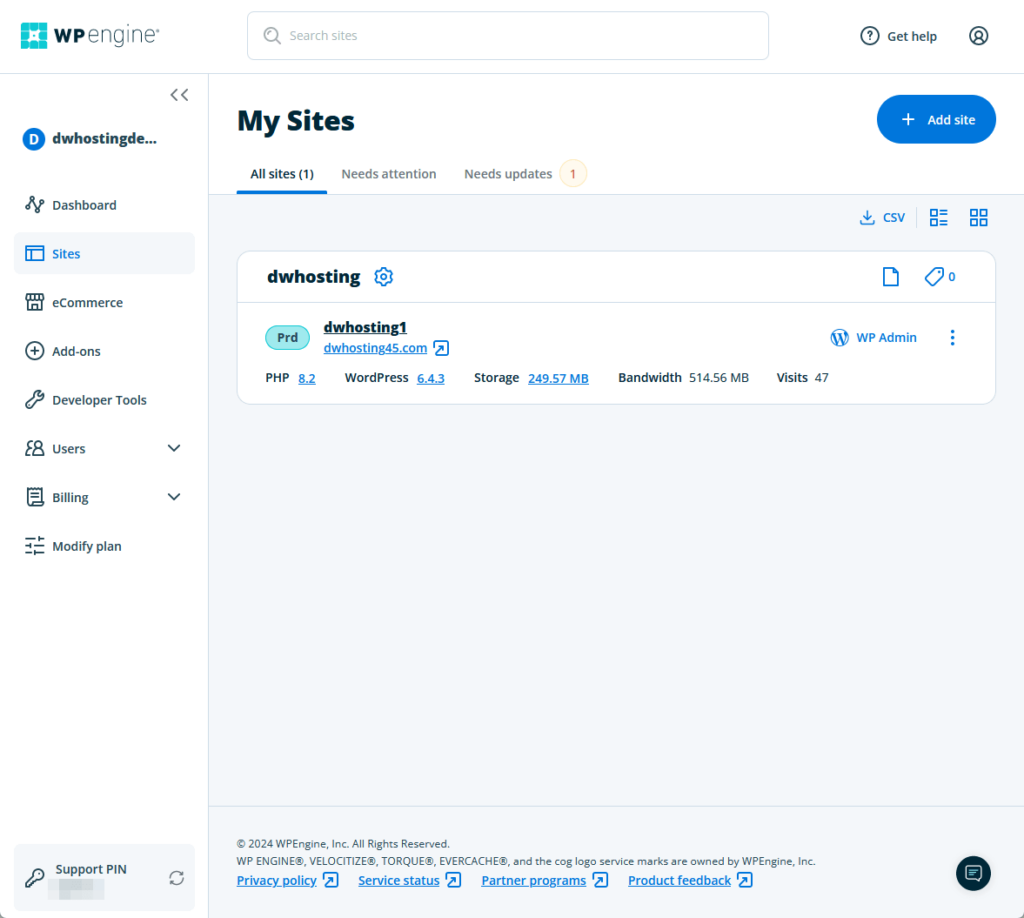1024x918 pixels.
Task: Click Storage 249.57 MB link
Action: [558, 378]
